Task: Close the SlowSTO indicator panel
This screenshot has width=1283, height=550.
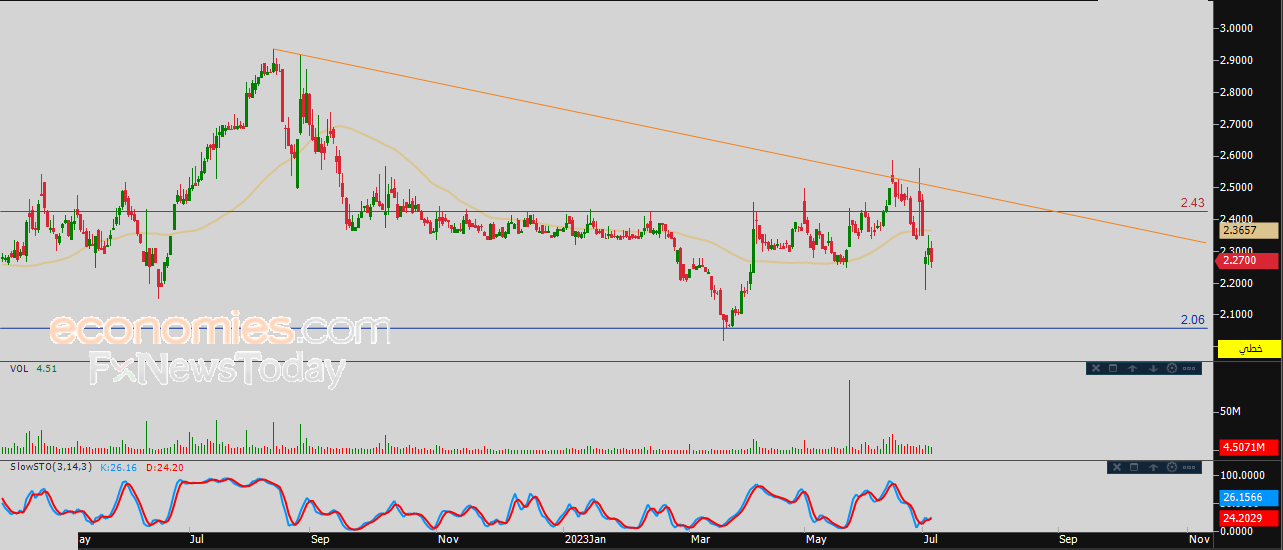Action: point(1116,467)
